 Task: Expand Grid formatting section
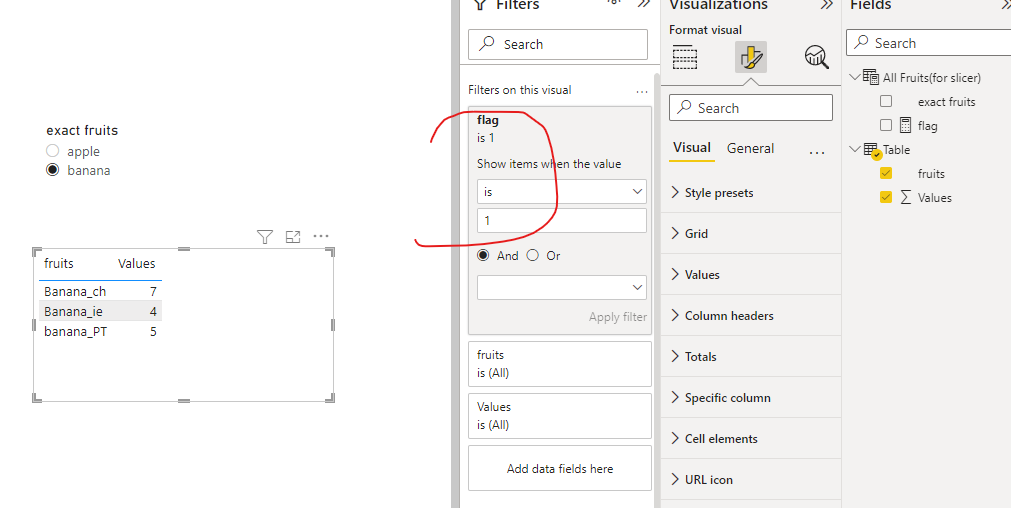click(x=751, y=233)
